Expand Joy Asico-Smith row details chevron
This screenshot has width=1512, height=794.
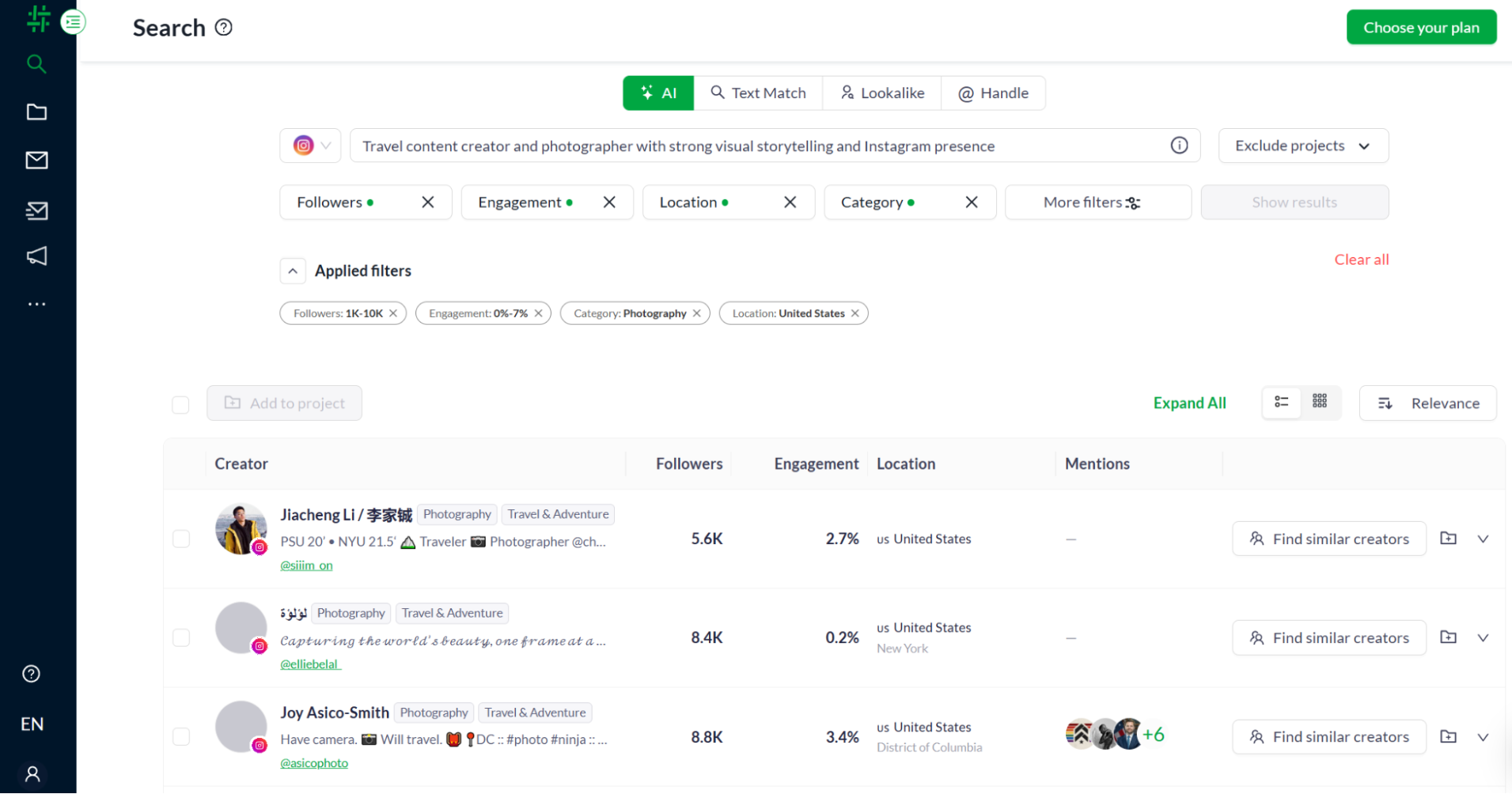pyautogui.click(x=1483, y=737)
